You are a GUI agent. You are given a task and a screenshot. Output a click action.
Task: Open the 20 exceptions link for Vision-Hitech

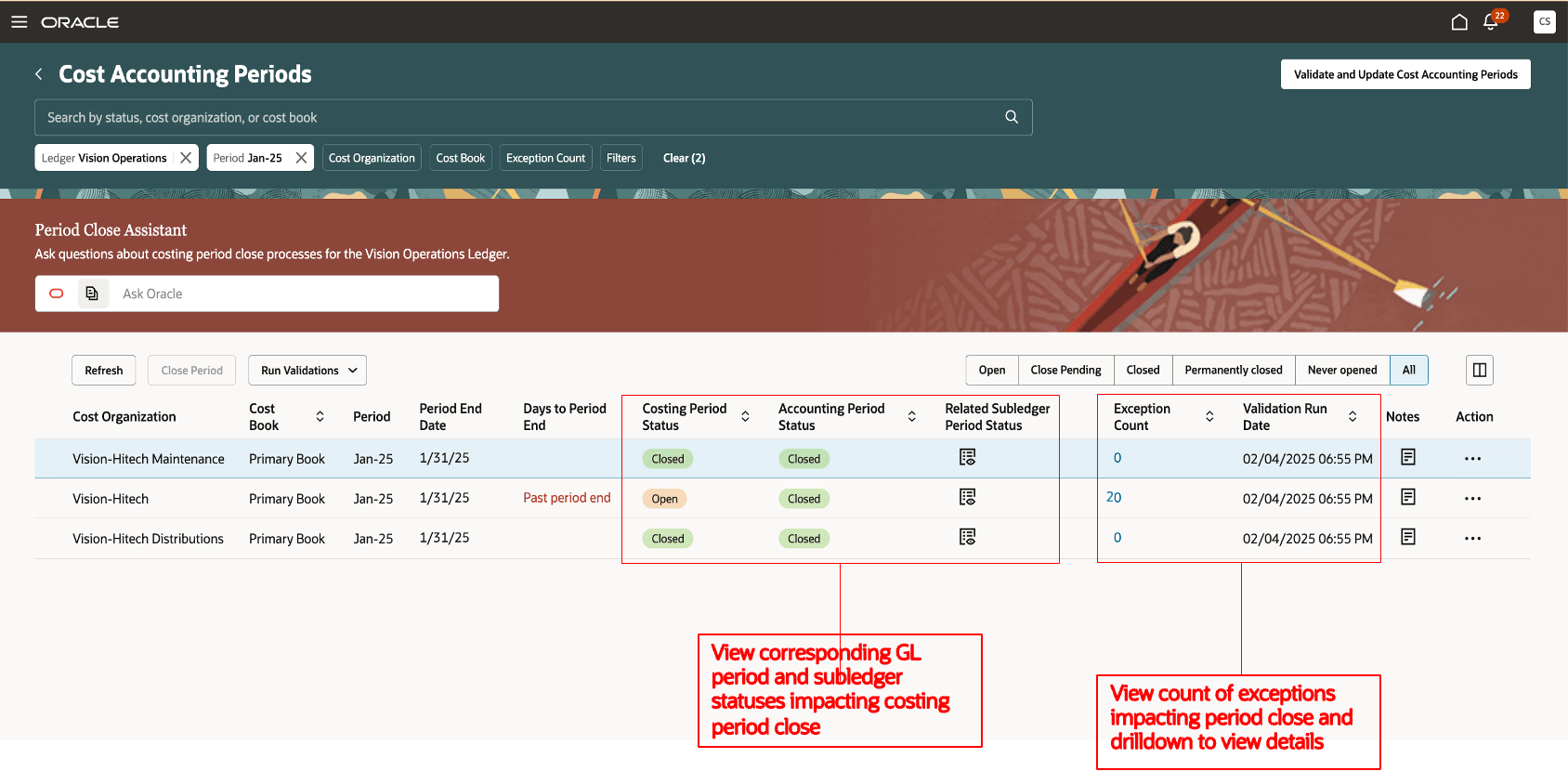pos(1114,498)
